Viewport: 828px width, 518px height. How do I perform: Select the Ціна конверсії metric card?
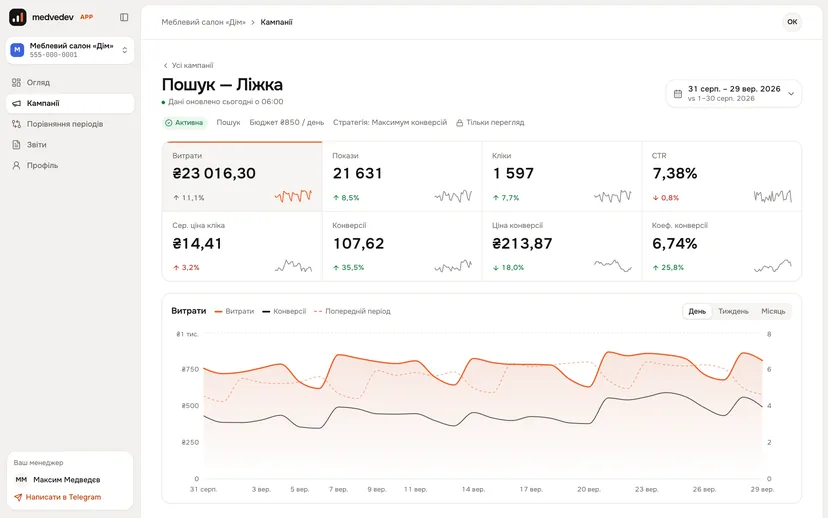point(562,247)
